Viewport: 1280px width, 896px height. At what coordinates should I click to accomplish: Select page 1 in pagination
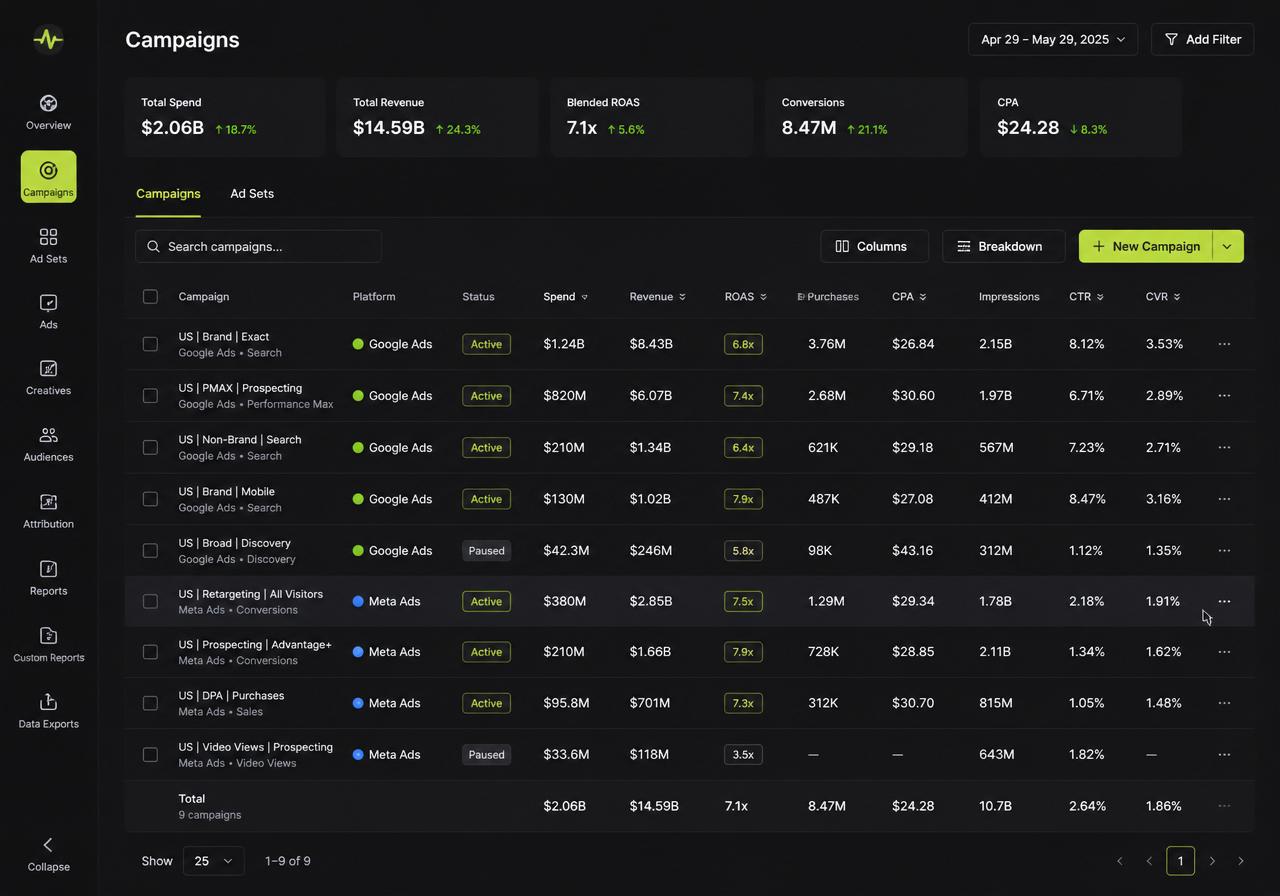click(x=1180, y=861)
